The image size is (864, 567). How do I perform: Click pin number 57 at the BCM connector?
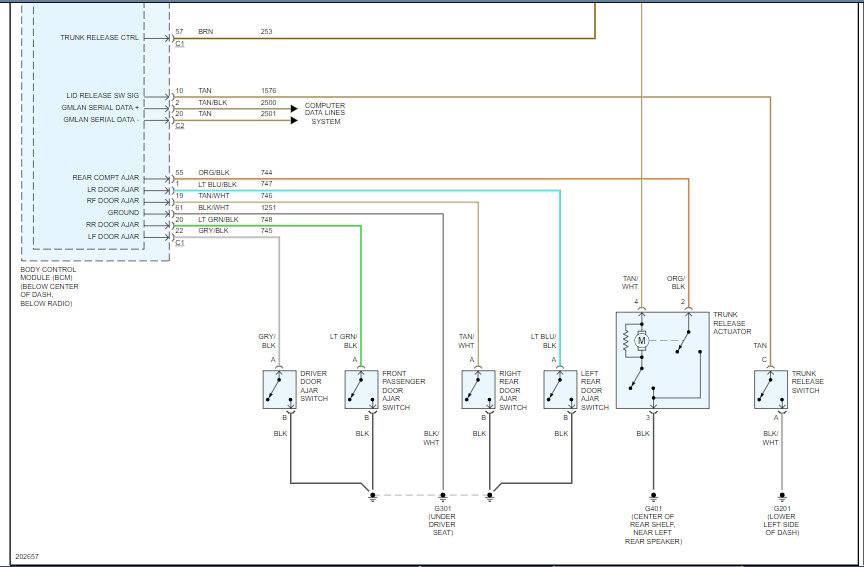[x=180, y=31]
